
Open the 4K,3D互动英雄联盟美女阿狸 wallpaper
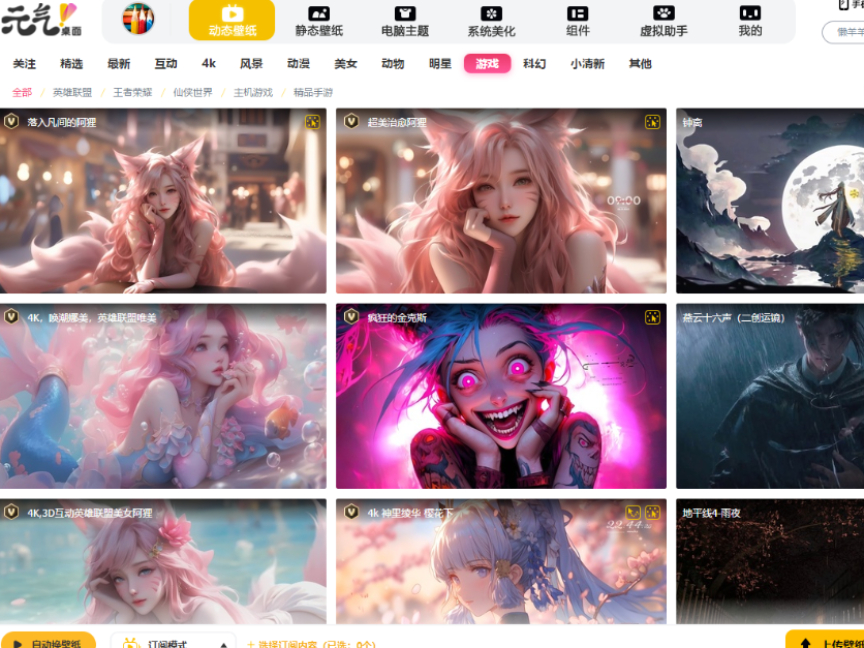[163, 561]
